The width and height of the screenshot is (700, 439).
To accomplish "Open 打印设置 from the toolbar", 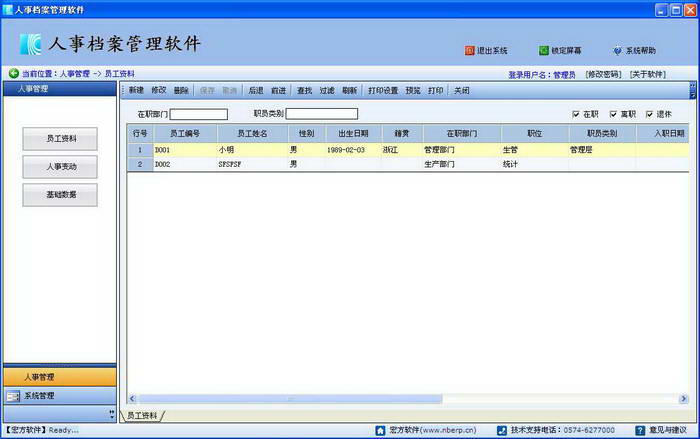I will click(383, 90).
